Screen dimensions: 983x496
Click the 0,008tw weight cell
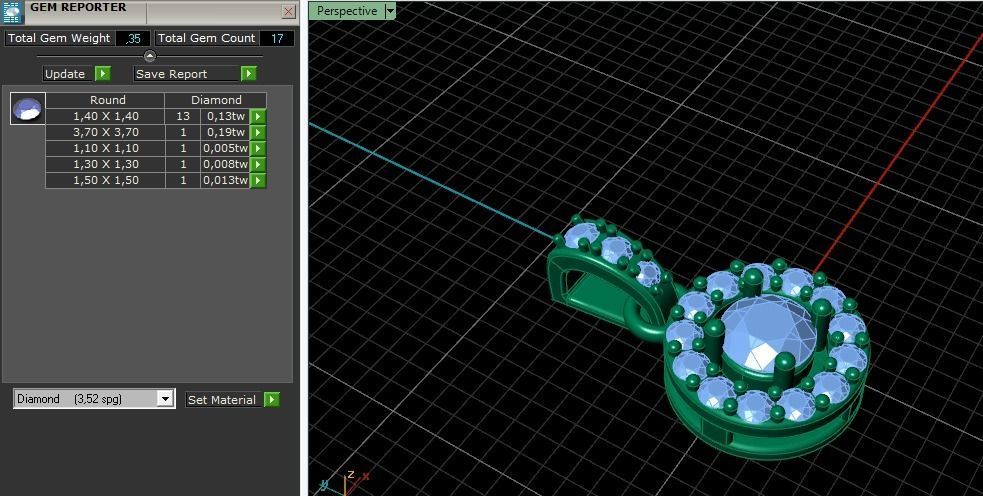[225, 164]
